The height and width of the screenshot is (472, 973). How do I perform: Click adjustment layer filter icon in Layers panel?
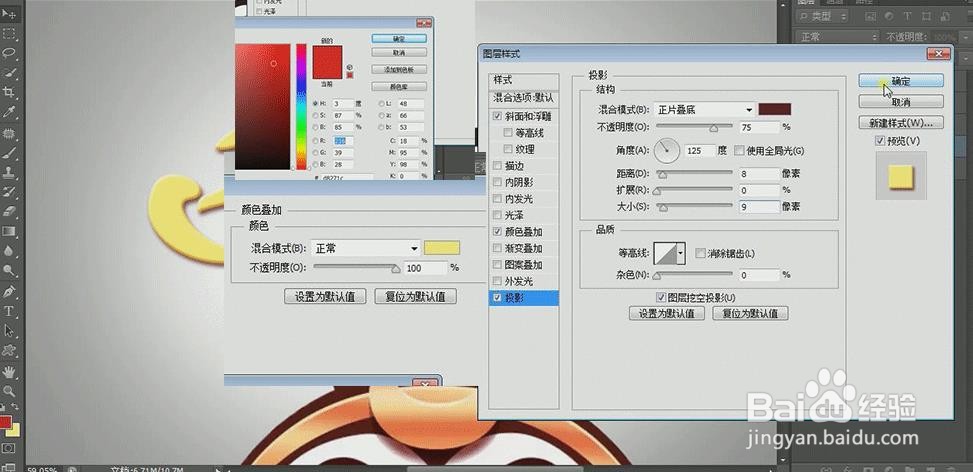pyautogui.click(x=888, y=17)
